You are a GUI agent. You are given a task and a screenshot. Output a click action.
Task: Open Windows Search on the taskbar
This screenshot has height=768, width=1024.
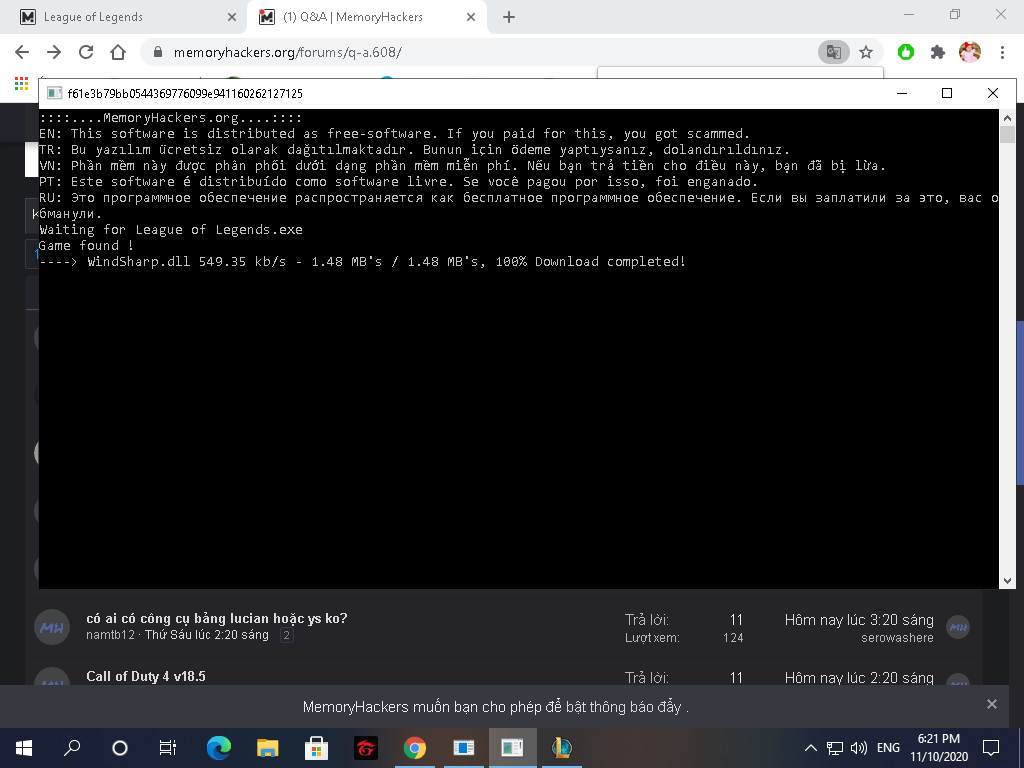pyautogui.click(x=72, y=748)
